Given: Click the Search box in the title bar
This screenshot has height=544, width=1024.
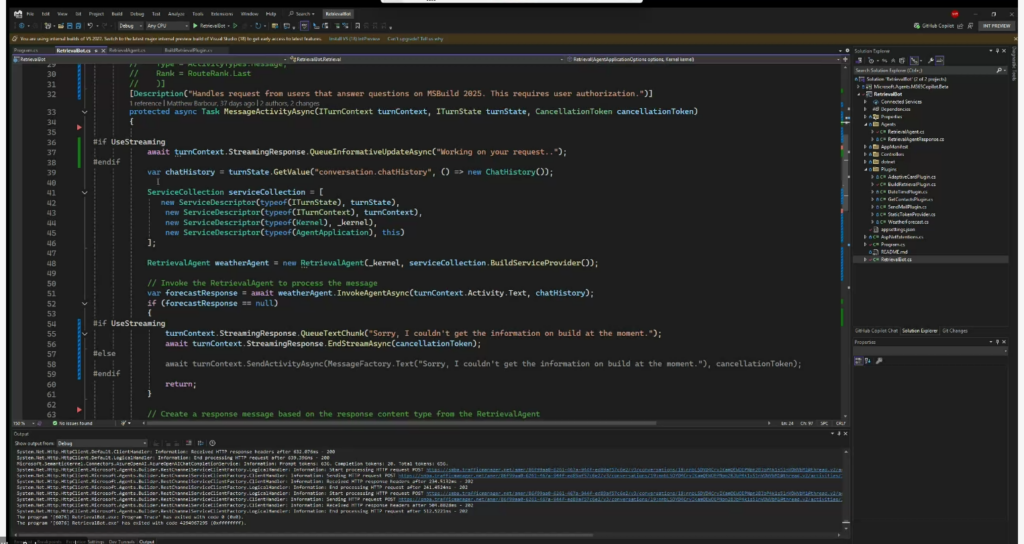Looking at the screenshot, I should [x=301, y=14].
